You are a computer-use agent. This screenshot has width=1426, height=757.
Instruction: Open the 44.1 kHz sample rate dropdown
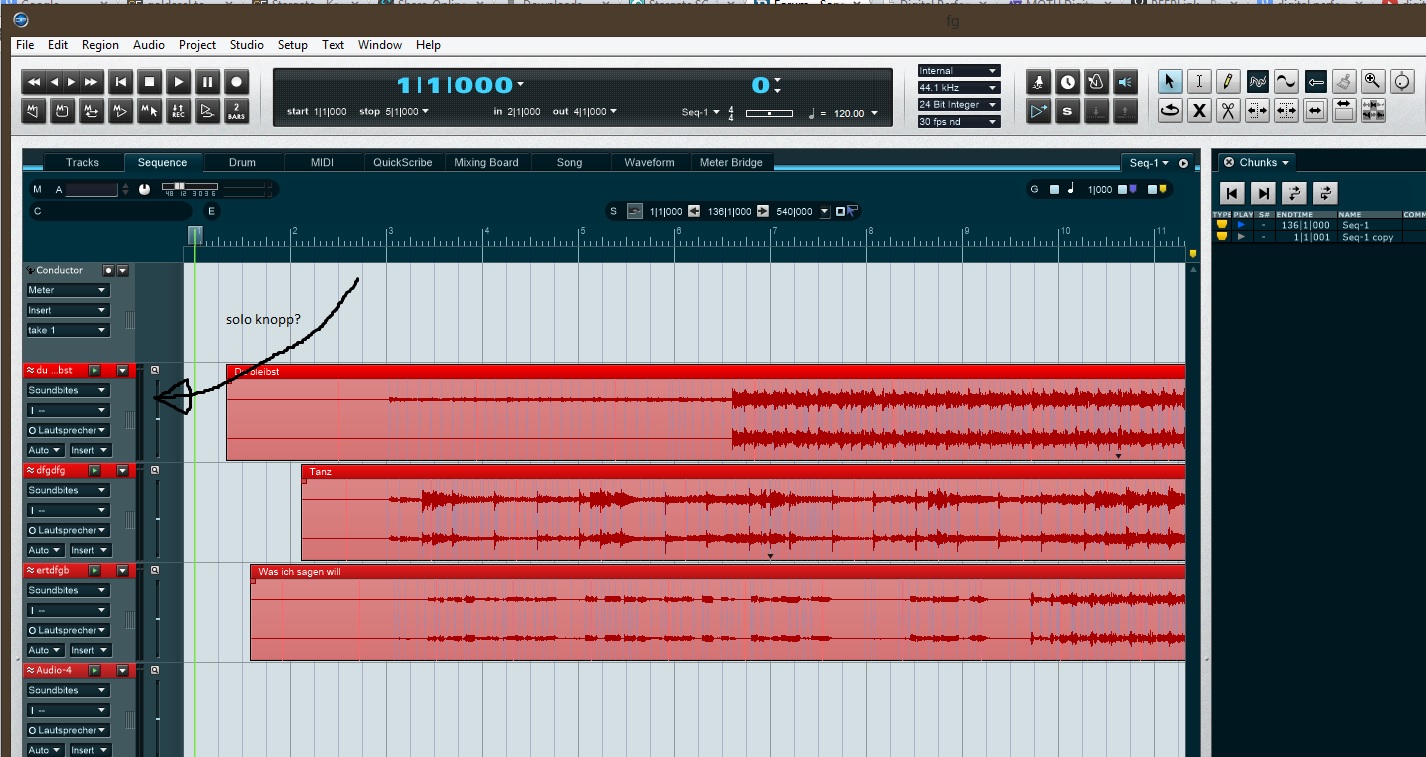(958, 88)
